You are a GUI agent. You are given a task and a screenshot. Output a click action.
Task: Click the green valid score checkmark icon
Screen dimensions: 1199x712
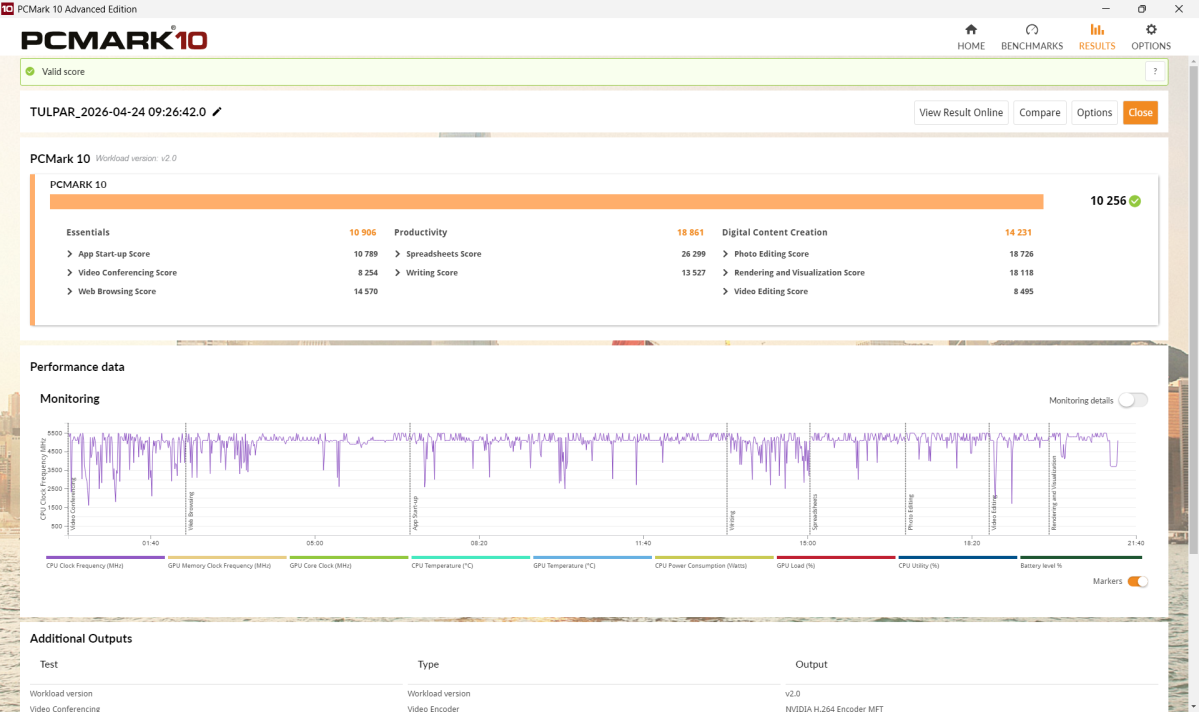point(31,71)
